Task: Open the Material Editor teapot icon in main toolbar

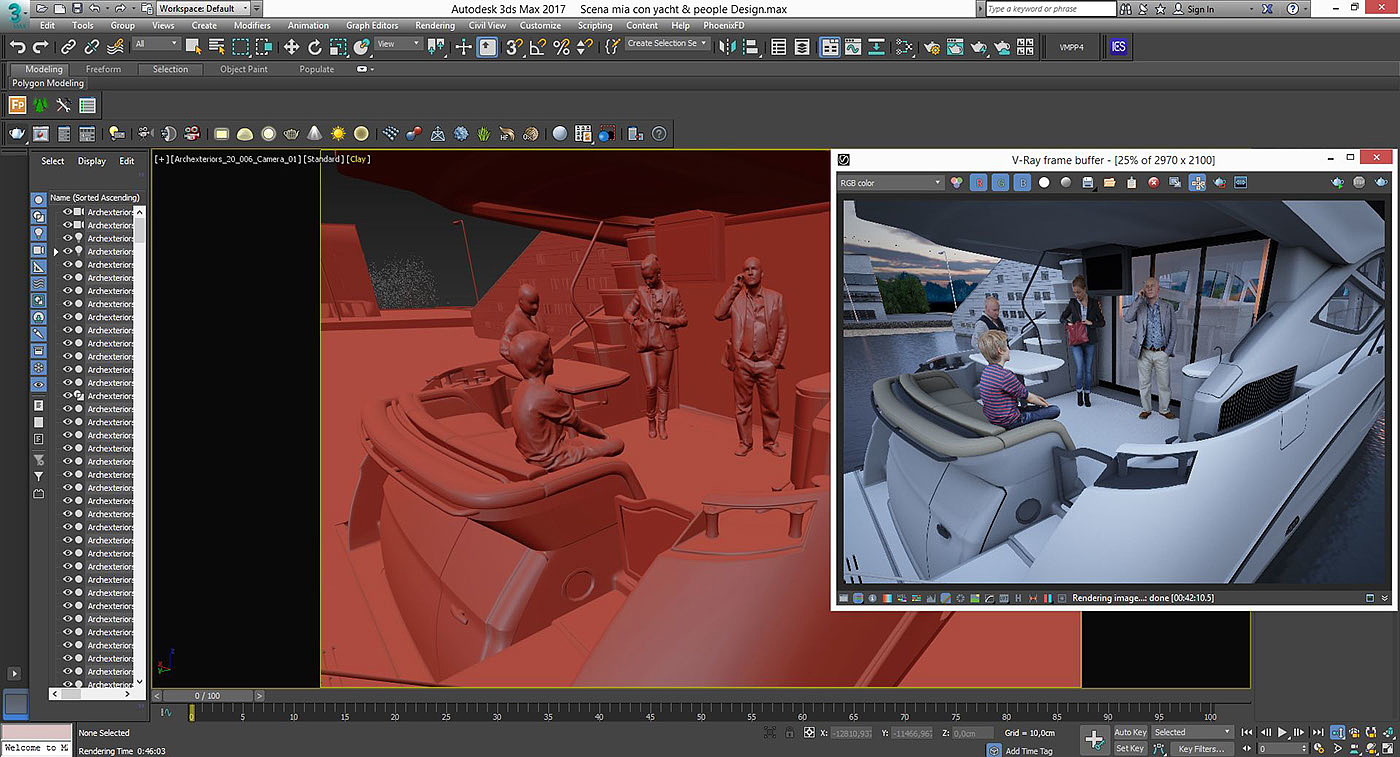Action: (x=932, y=47)
